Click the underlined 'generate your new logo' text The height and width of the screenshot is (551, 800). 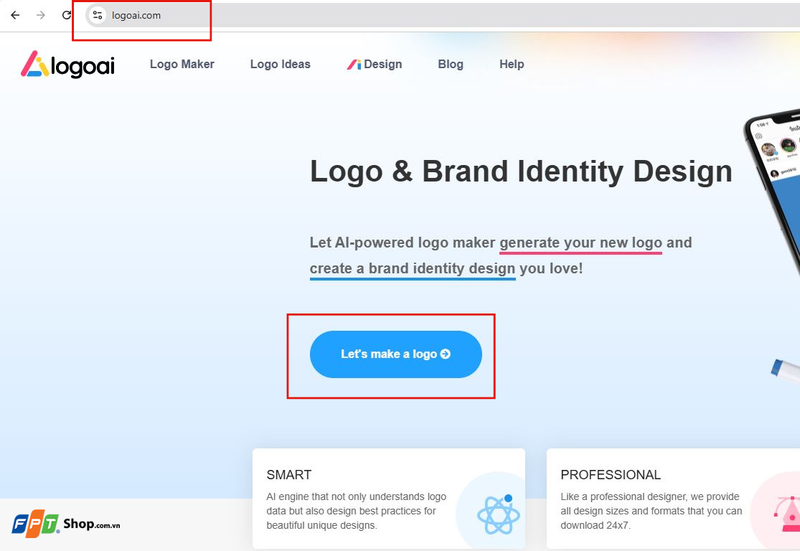pos(581,243)
